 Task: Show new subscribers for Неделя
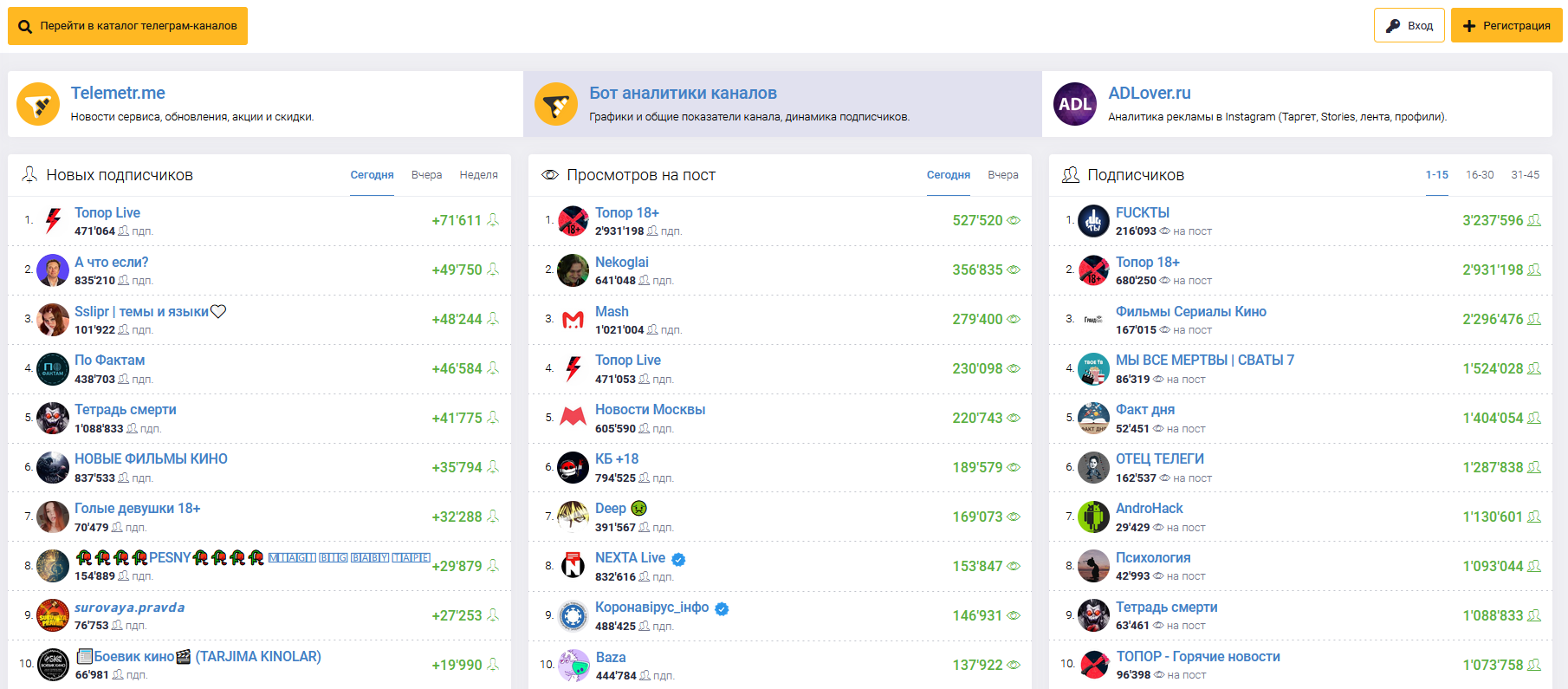478,175
